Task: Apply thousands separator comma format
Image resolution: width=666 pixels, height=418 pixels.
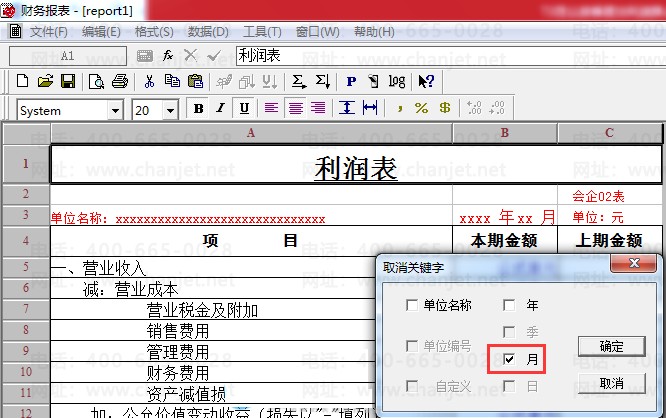Action: [x=400, y=108]
